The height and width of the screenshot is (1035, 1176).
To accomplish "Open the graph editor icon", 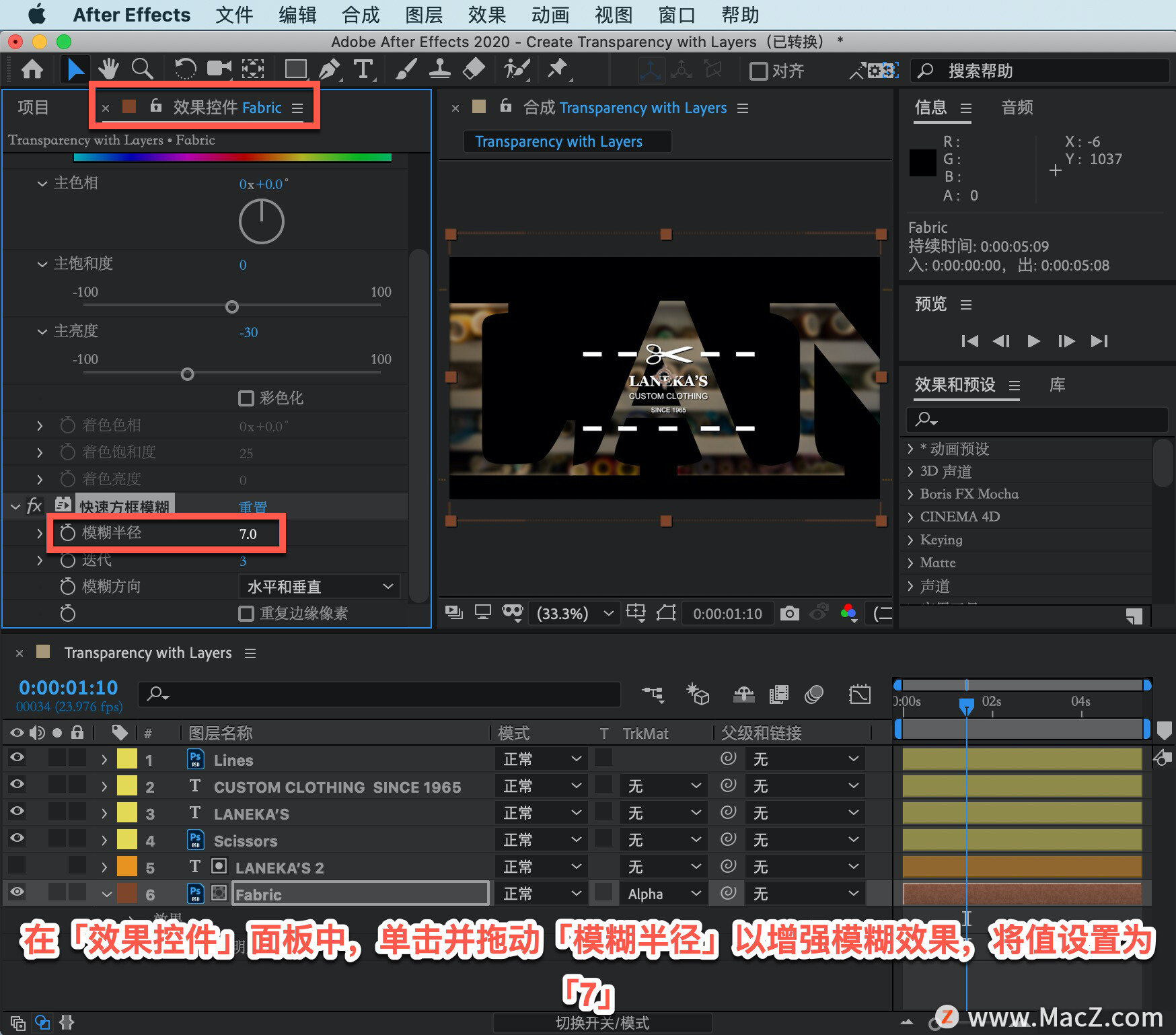I will [x=860, y=694].
